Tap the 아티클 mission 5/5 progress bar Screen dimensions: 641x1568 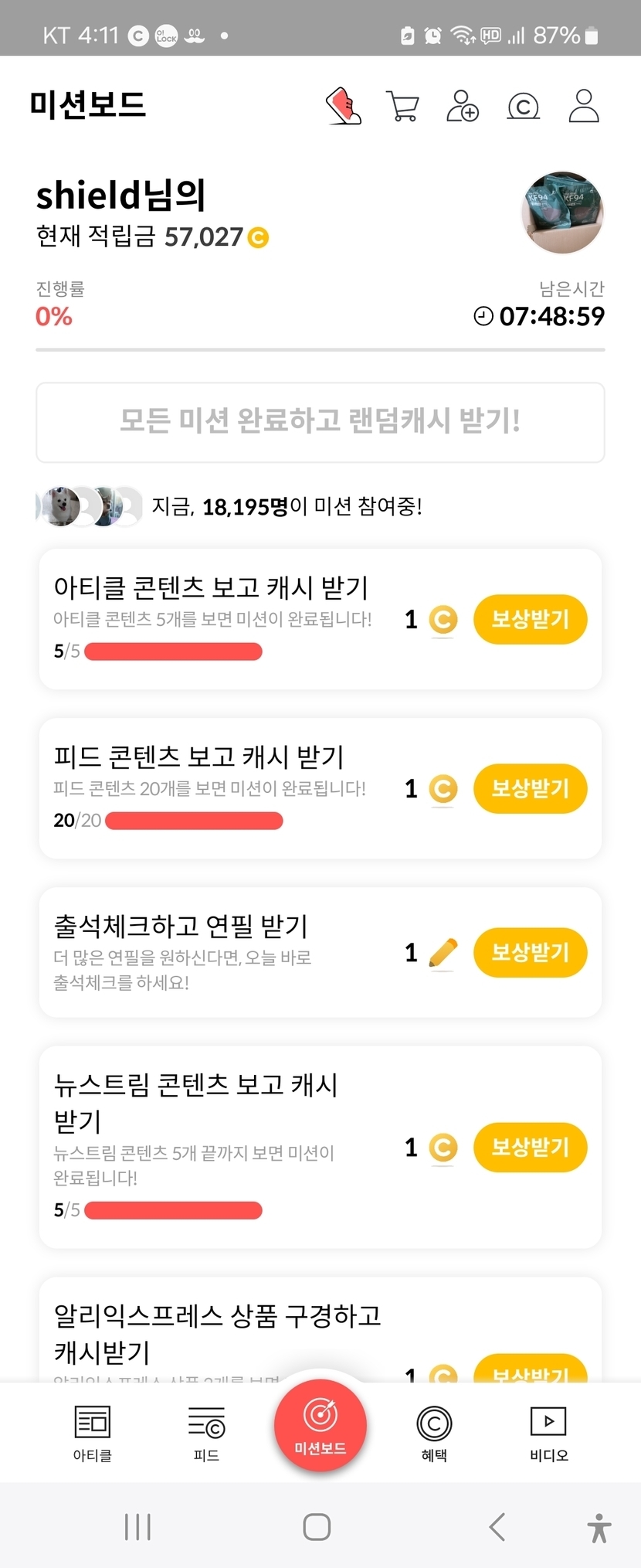click(173, 651)
